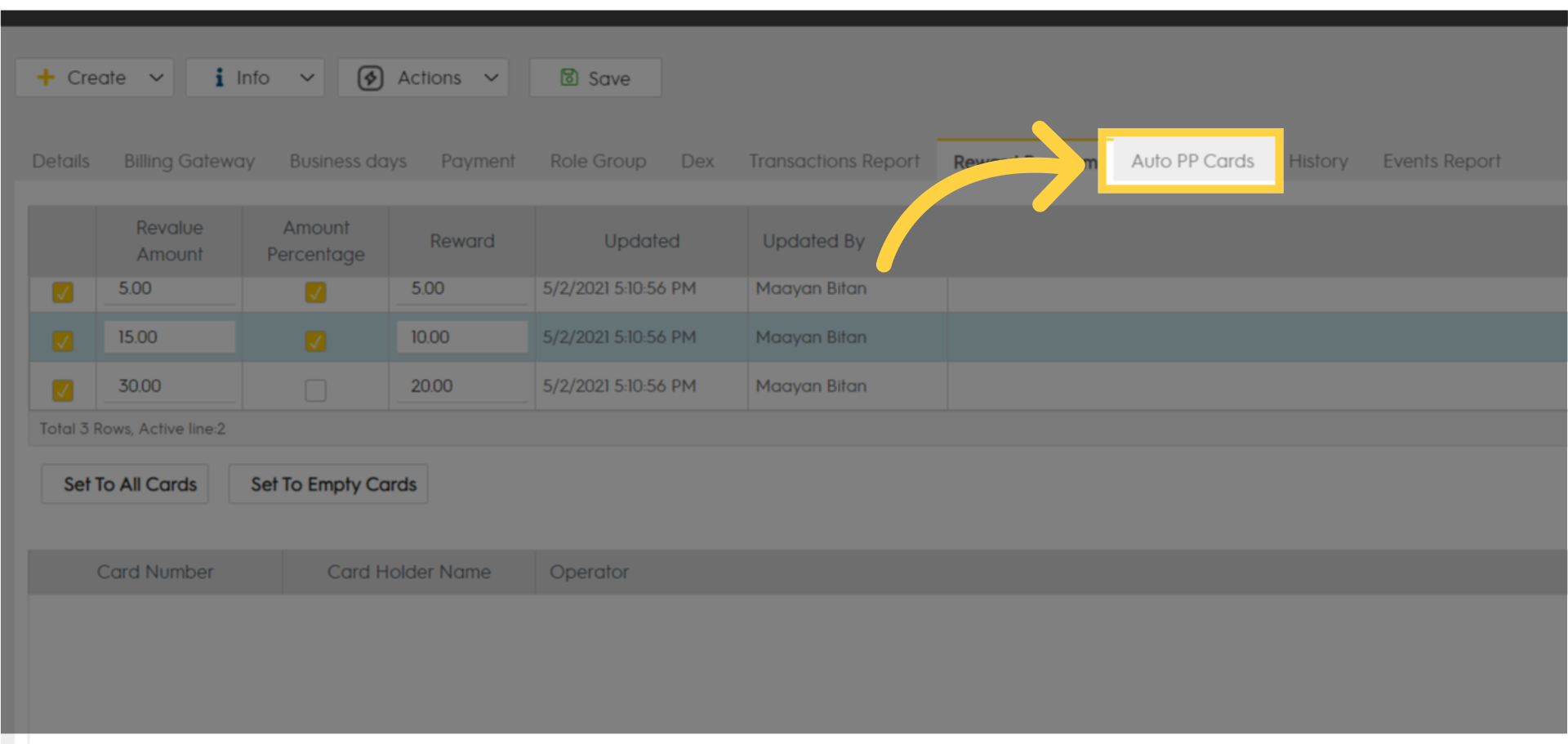Click the 'Total 3 Rows, Active line:2' status text

point(132,429)
